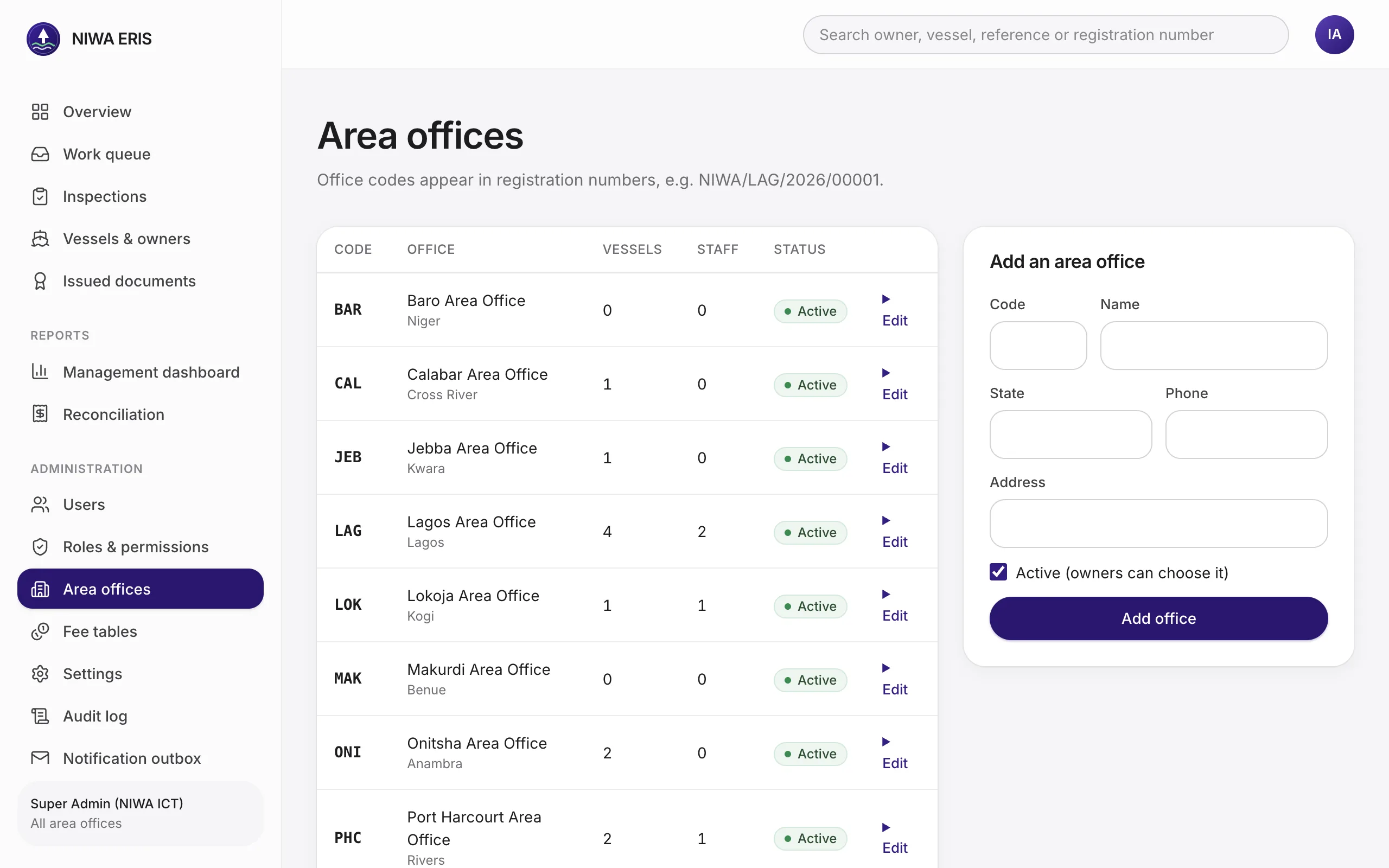1389x868 pixels.
Task: Click the Notification outbox envelope icon
Action: click(x=40, y=758)
